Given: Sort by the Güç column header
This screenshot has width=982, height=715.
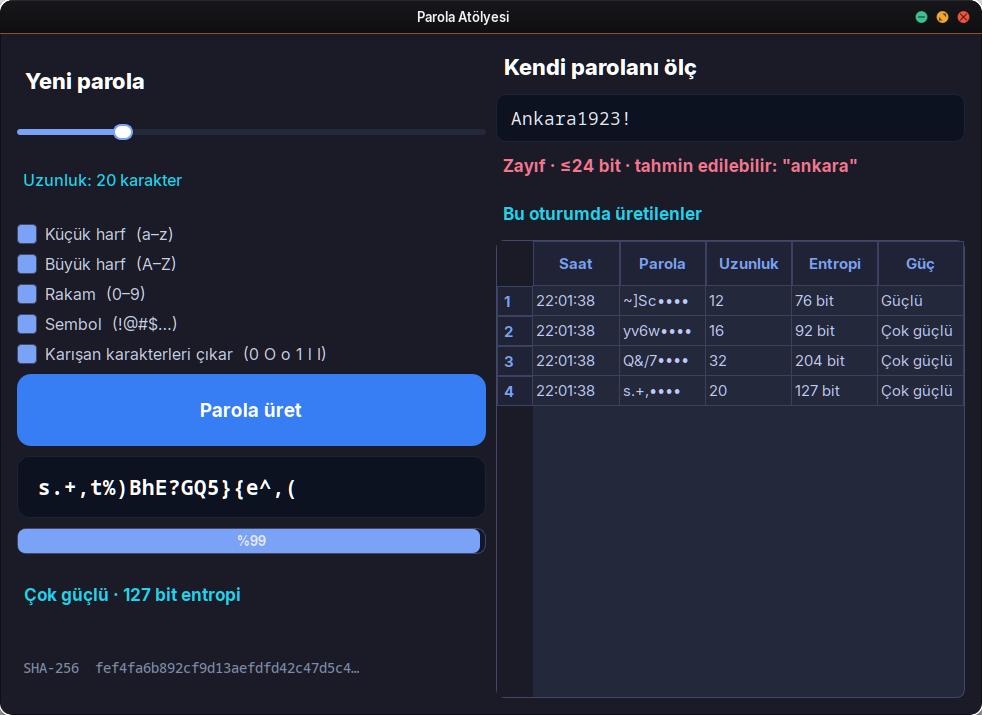Looking at the screenshot, I should (x=921, y=264).
